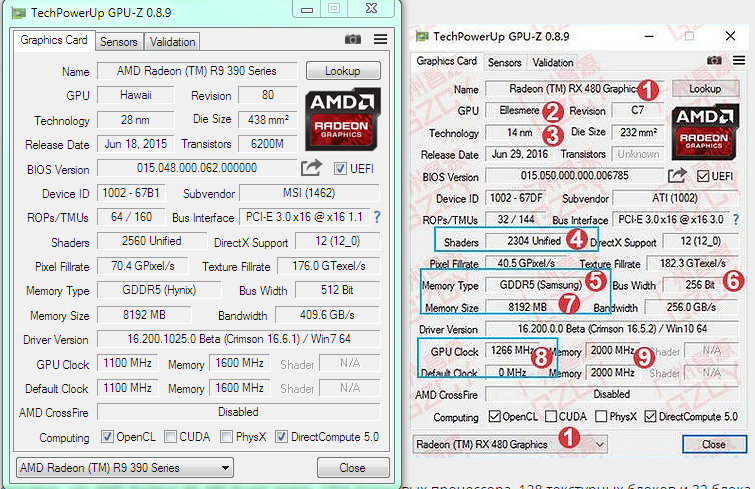The image size is (755, 489).
Task: Click Close button in R9 390 window
Action: [353, 467]
